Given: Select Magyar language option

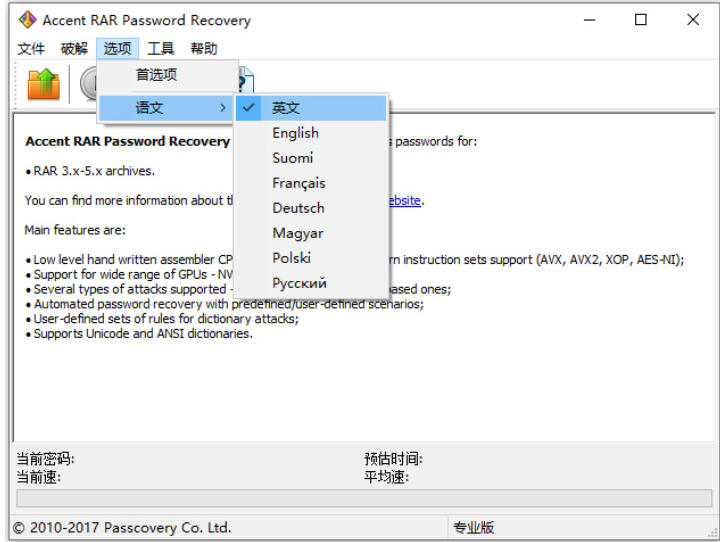Looking at the screenshot, I should 297,233.
